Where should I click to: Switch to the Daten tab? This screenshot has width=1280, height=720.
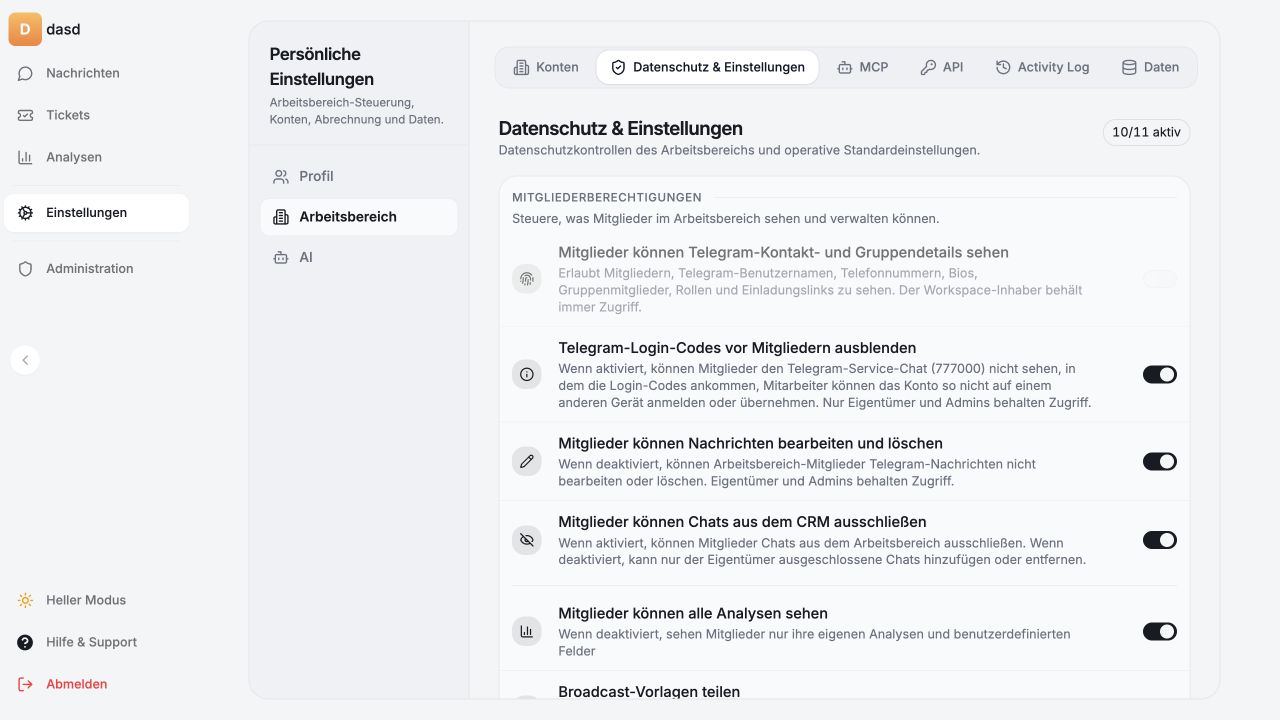tap(1150, 67)
